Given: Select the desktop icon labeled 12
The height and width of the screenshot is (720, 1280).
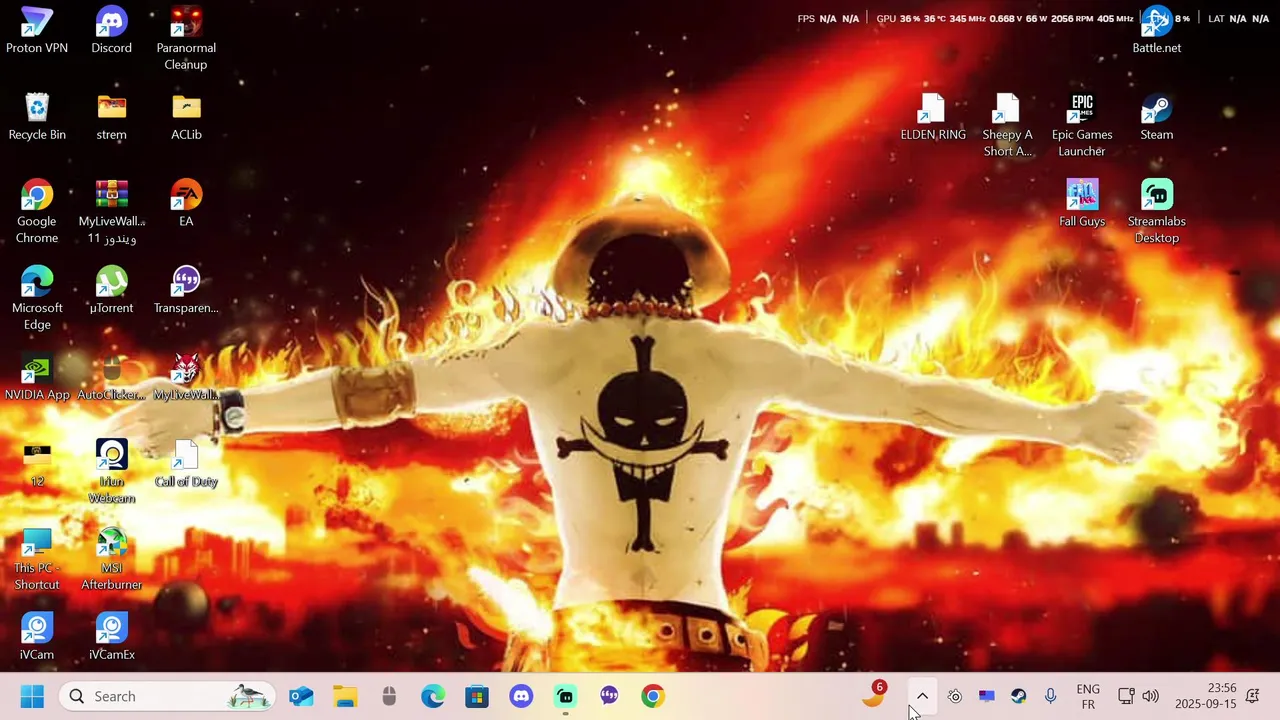Looking at the screenshot, I should click(37, 464).
